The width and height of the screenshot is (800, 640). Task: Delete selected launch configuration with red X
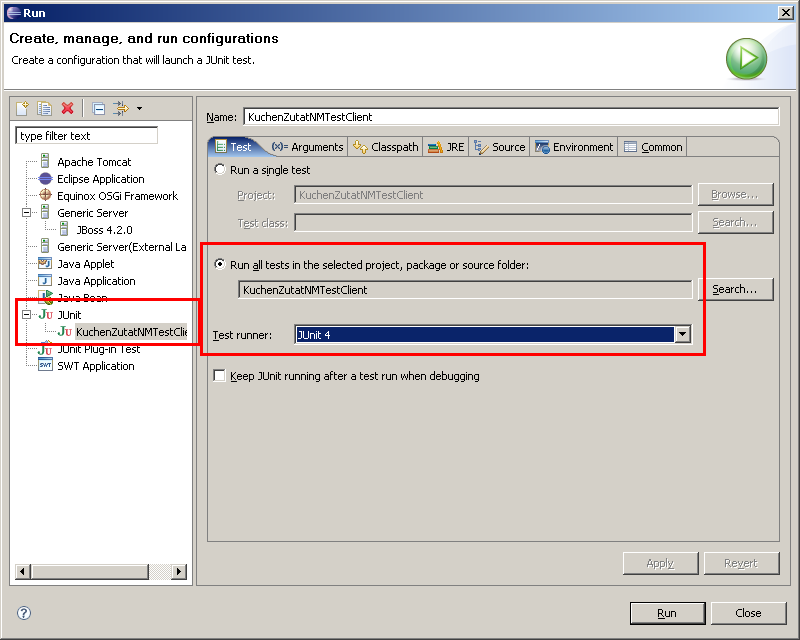(x=67, y=108)
